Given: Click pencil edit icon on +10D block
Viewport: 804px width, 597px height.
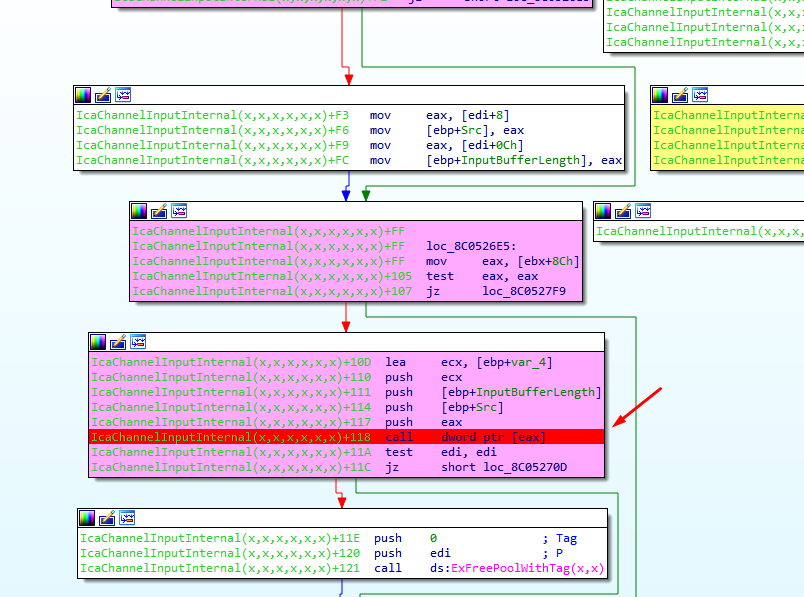Looking at the screenshot, I should (x=118, y=342).
